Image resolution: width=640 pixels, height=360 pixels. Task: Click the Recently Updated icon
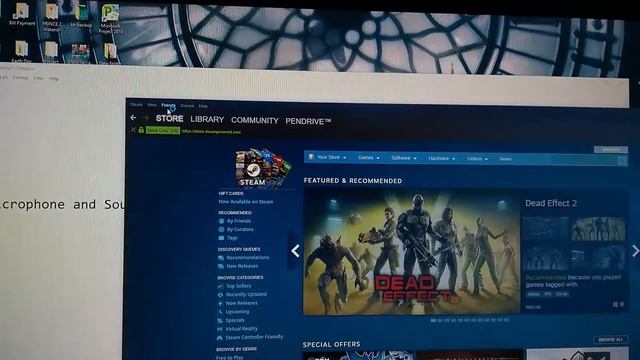point(220,294)
